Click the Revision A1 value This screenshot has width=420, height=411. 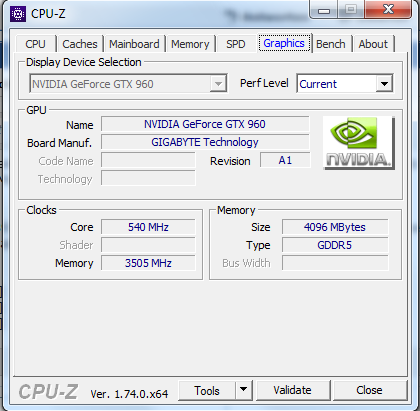click(285, 160)
